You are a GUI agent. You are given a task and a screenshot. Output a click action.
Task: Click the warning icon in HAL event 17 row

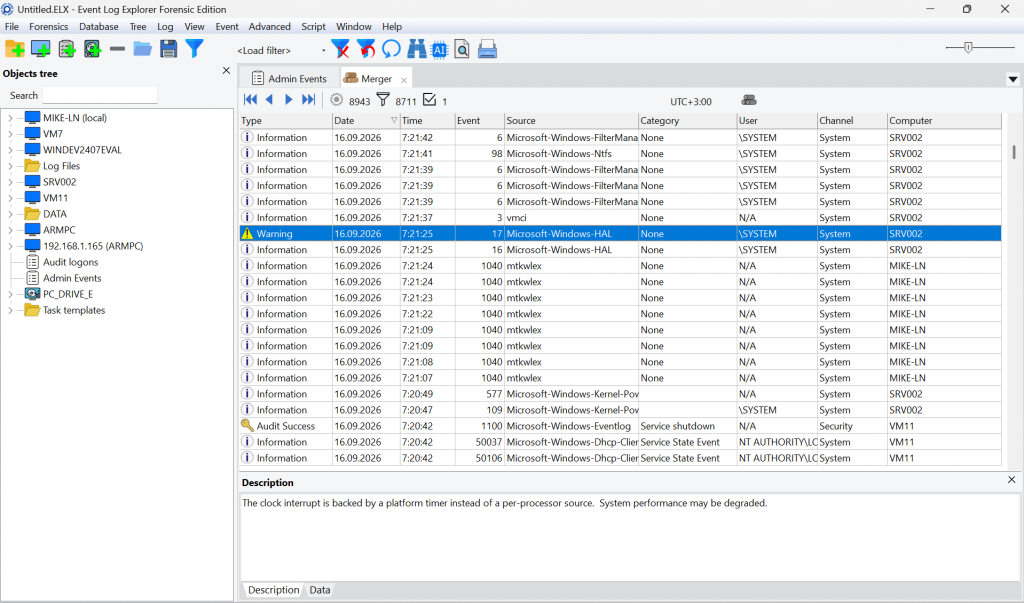pyautogui.click(x=247, y=233)
